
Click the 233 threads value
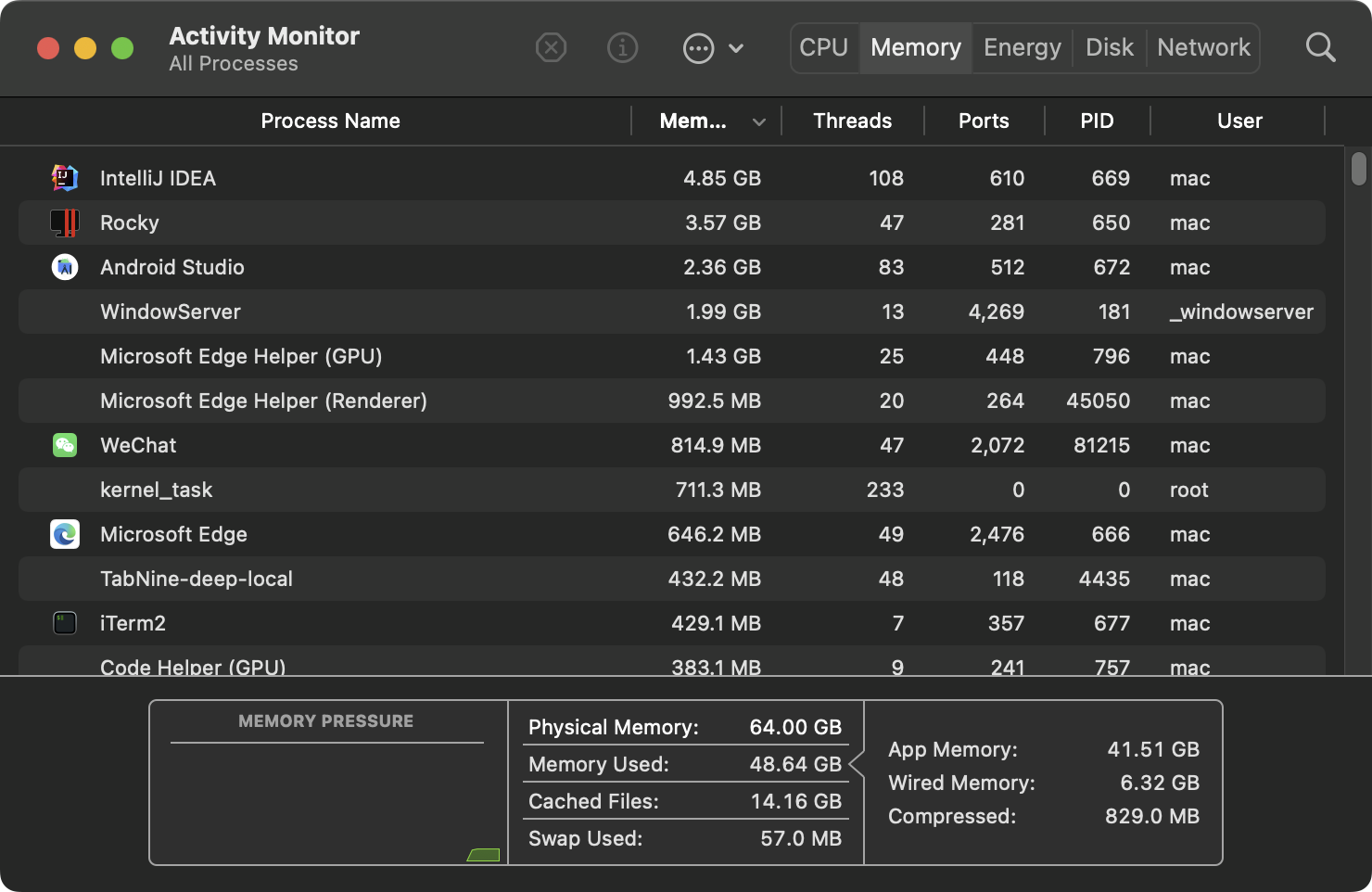885,490
